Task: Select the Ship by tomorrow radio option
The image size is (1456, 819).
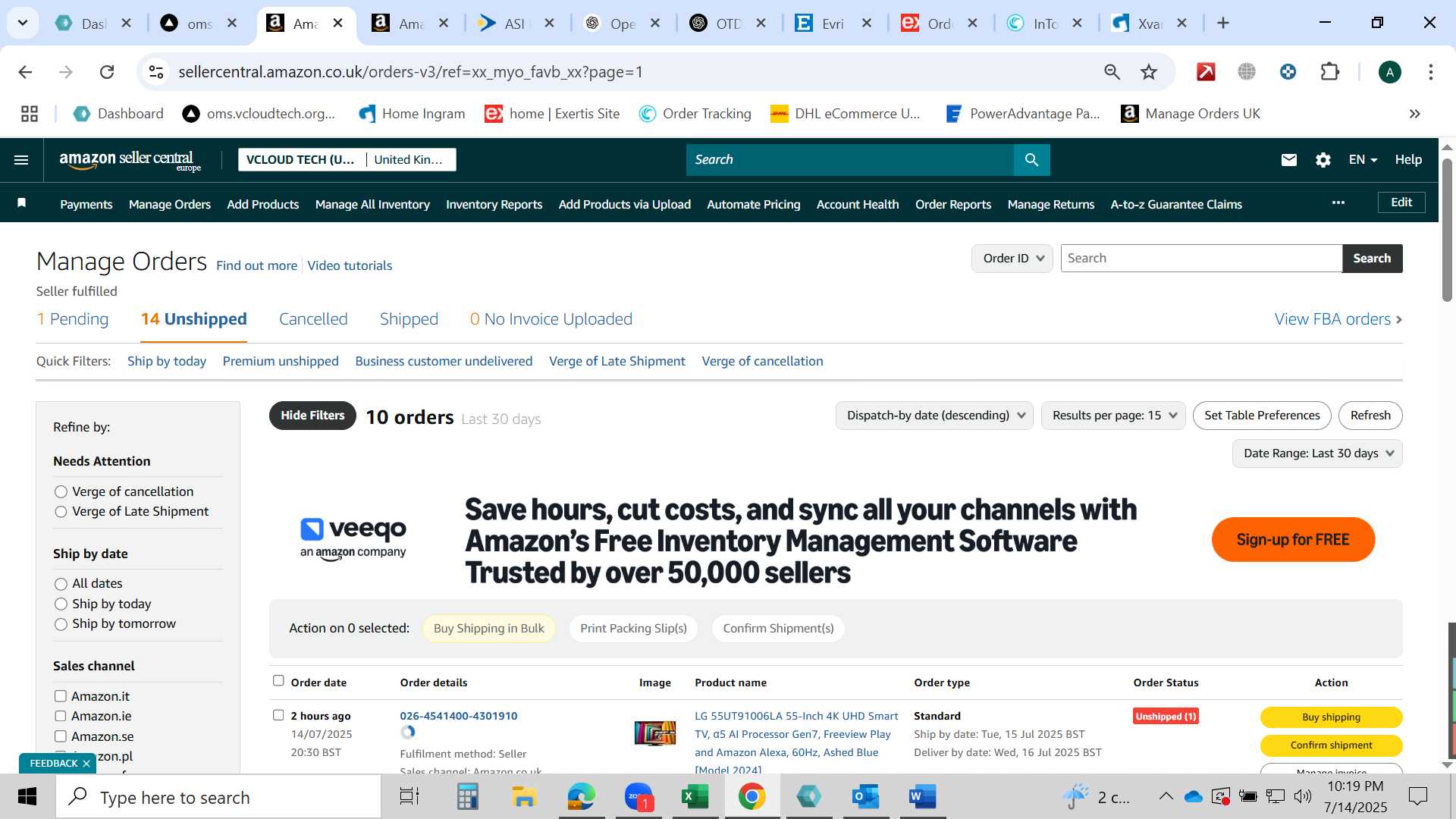Action: 61,624
